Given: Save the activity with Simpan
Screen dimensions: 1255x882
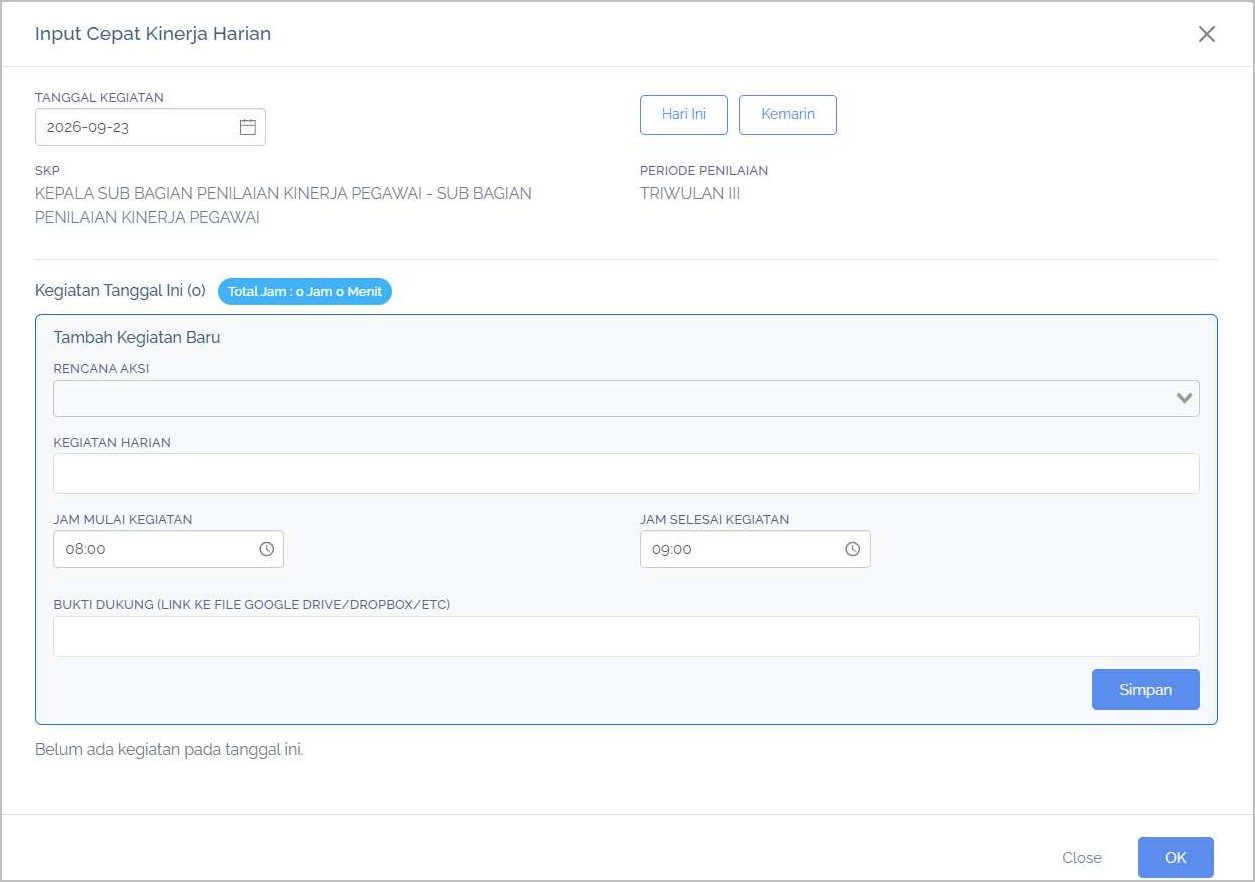Looking at the screenshot, I should click(1146, 690).
